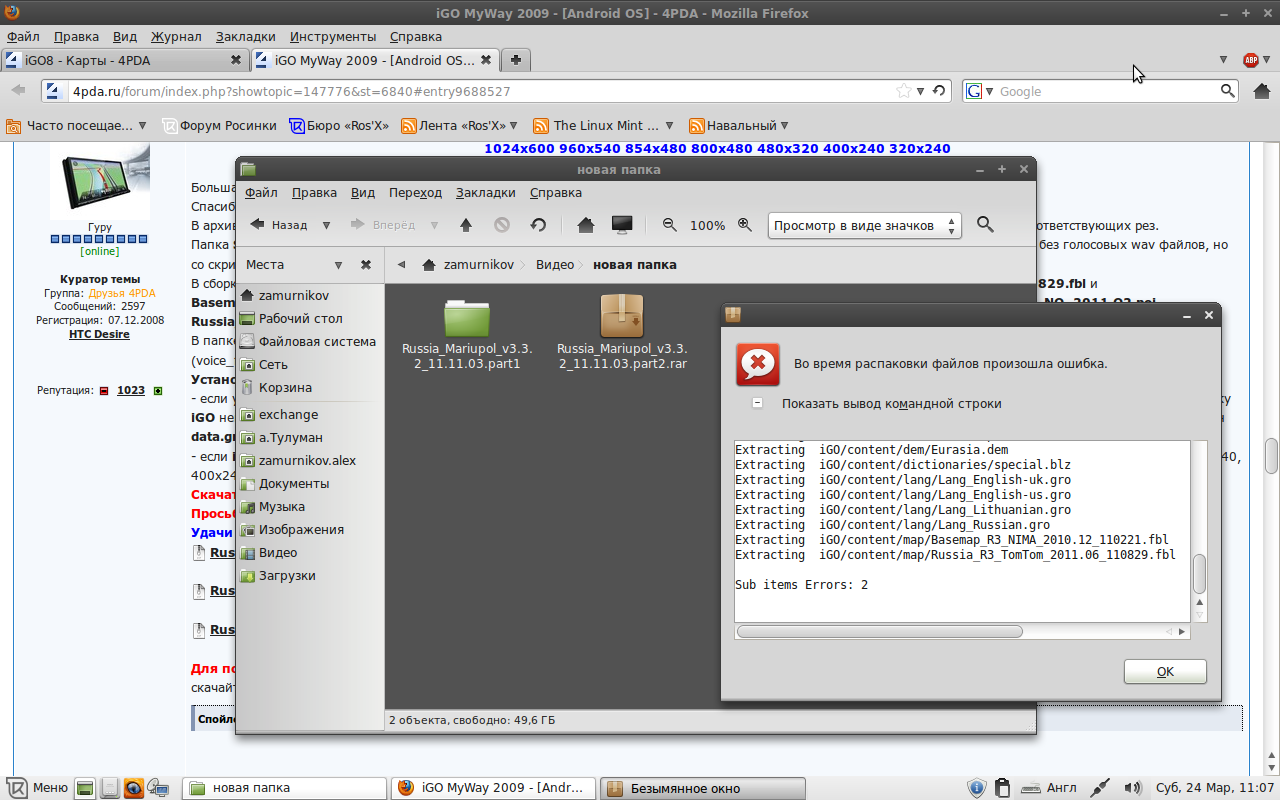The width and height of the screenshot is (1280, 800).
Task: Click search magnifier in file manager toolbar
Action: (985, 225)
